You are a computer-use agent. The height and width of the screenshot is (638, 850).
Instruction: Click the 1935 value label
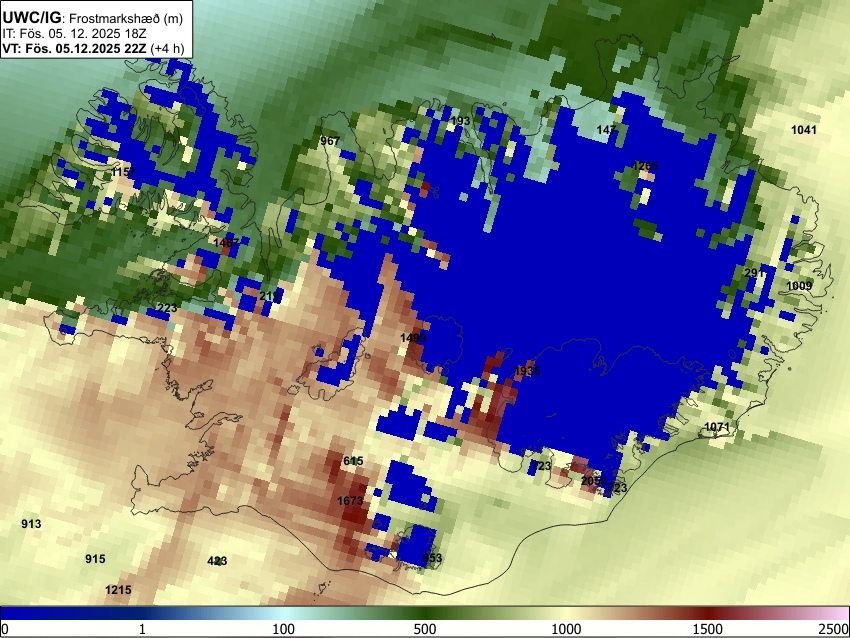click(x=527, y=371)
